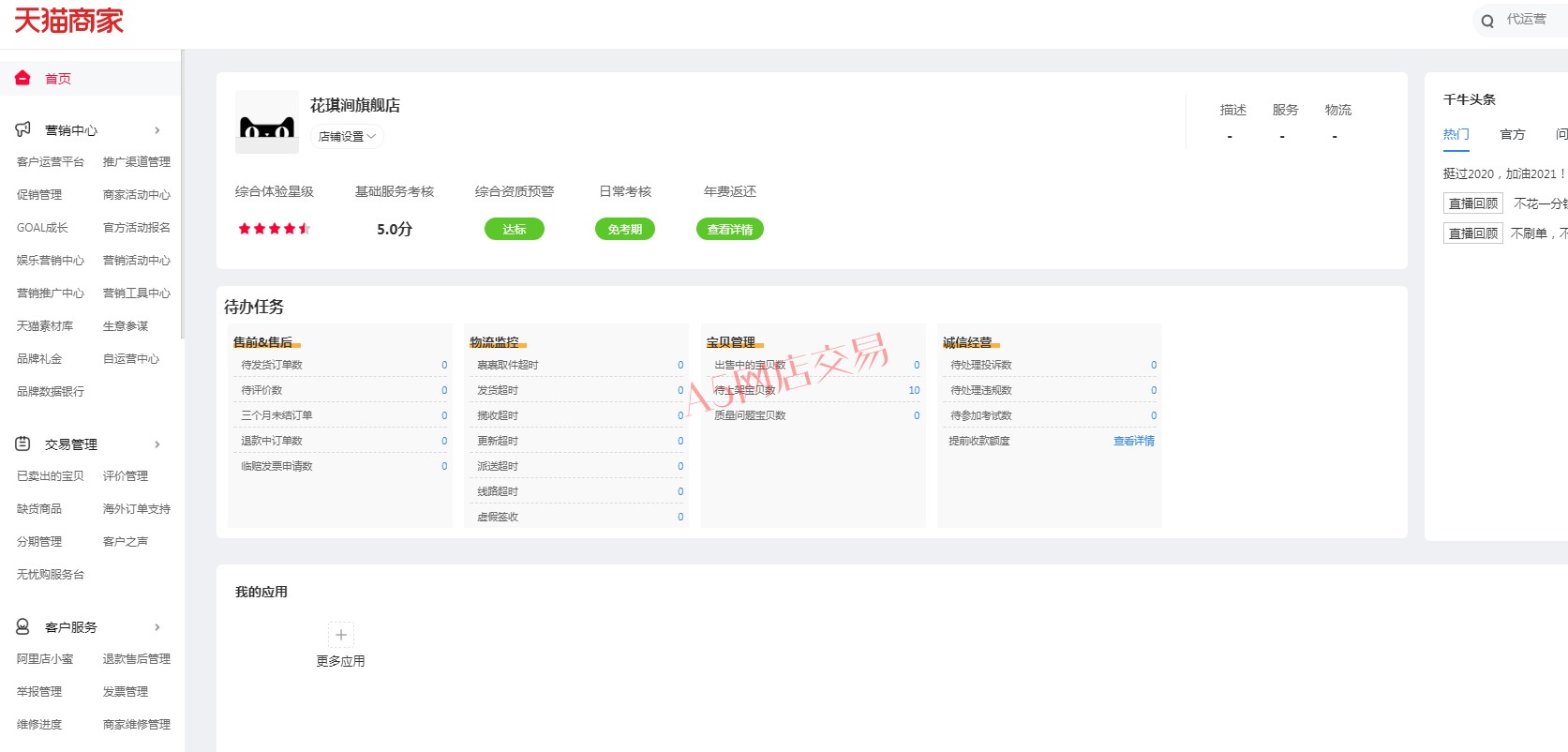Click the 营销中心 megaphone icon

(22, 129)
